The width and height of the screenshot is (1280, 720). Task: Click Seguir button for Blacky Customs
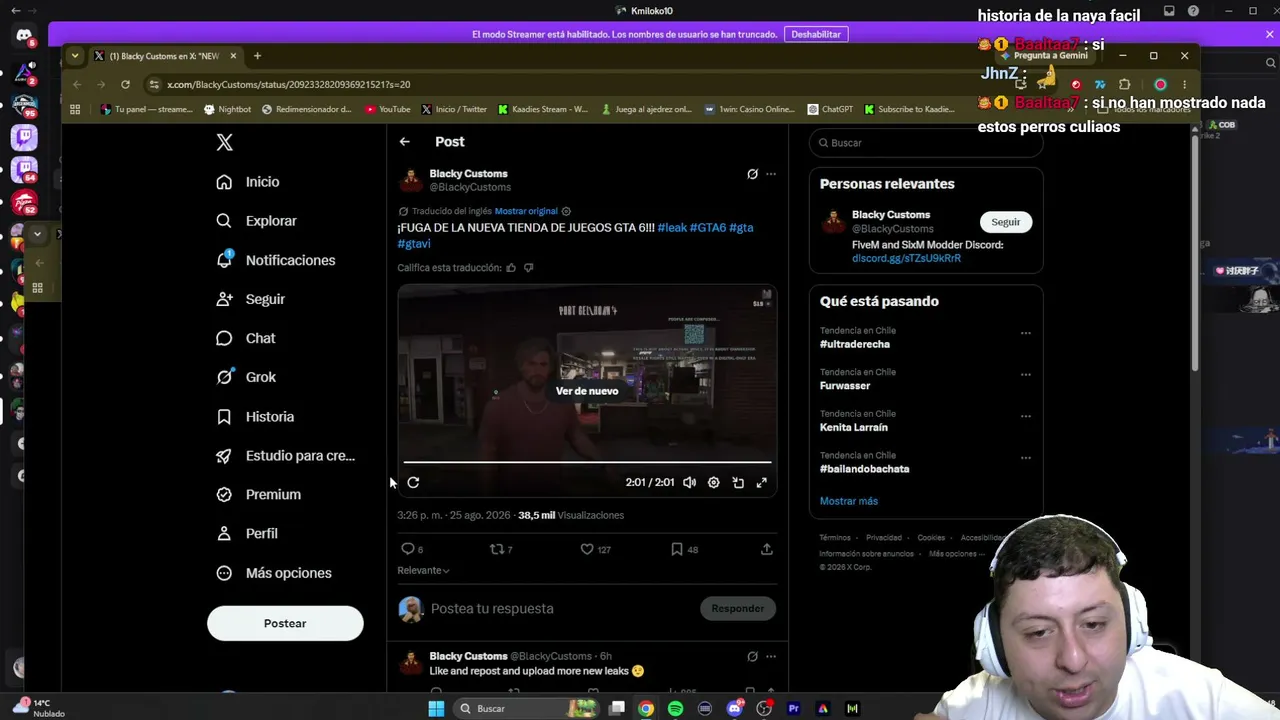tap(1006, 222)
